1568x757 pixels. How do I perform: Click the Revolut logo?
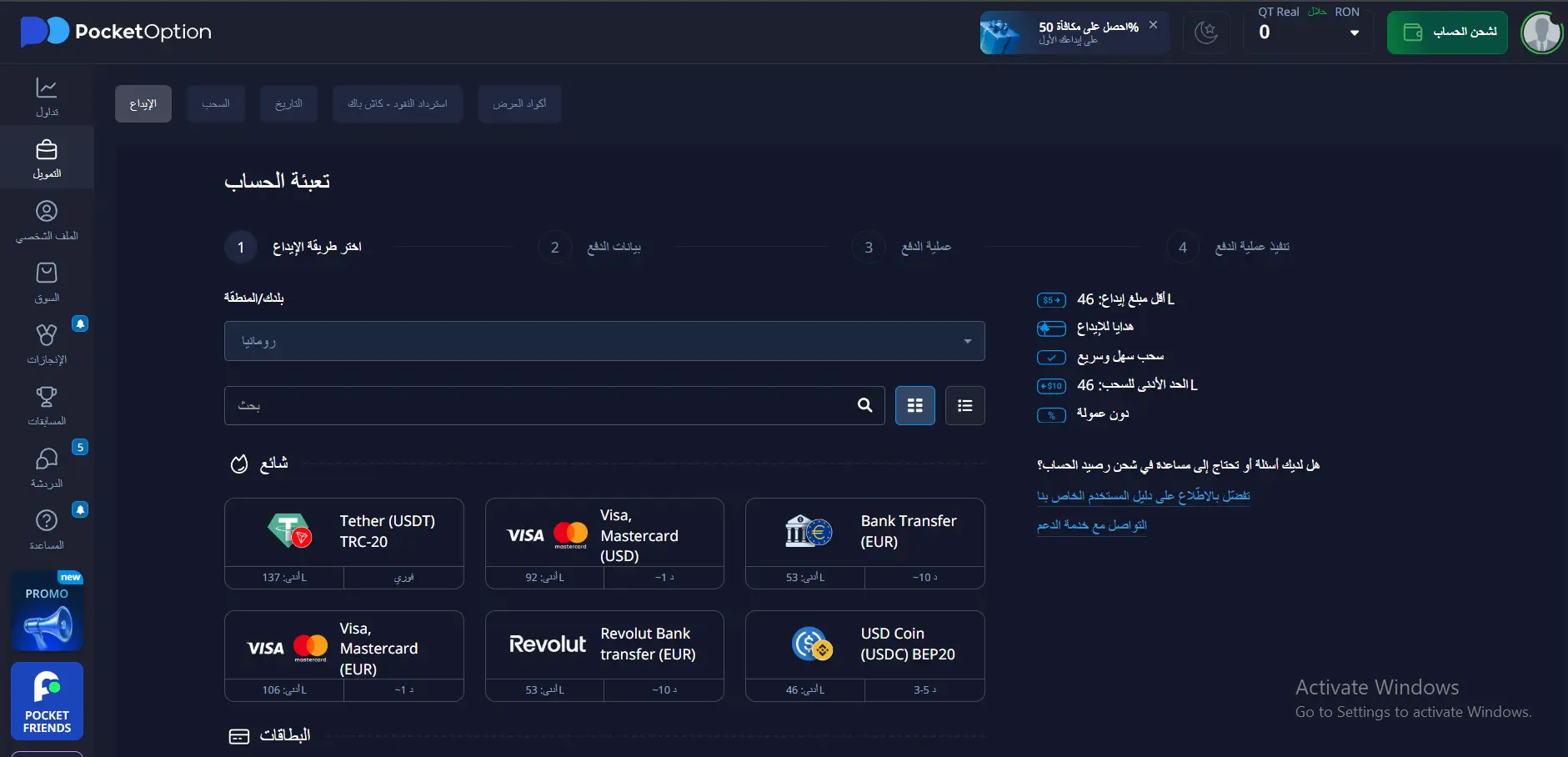pyautogui.click(x=548, y=644)
